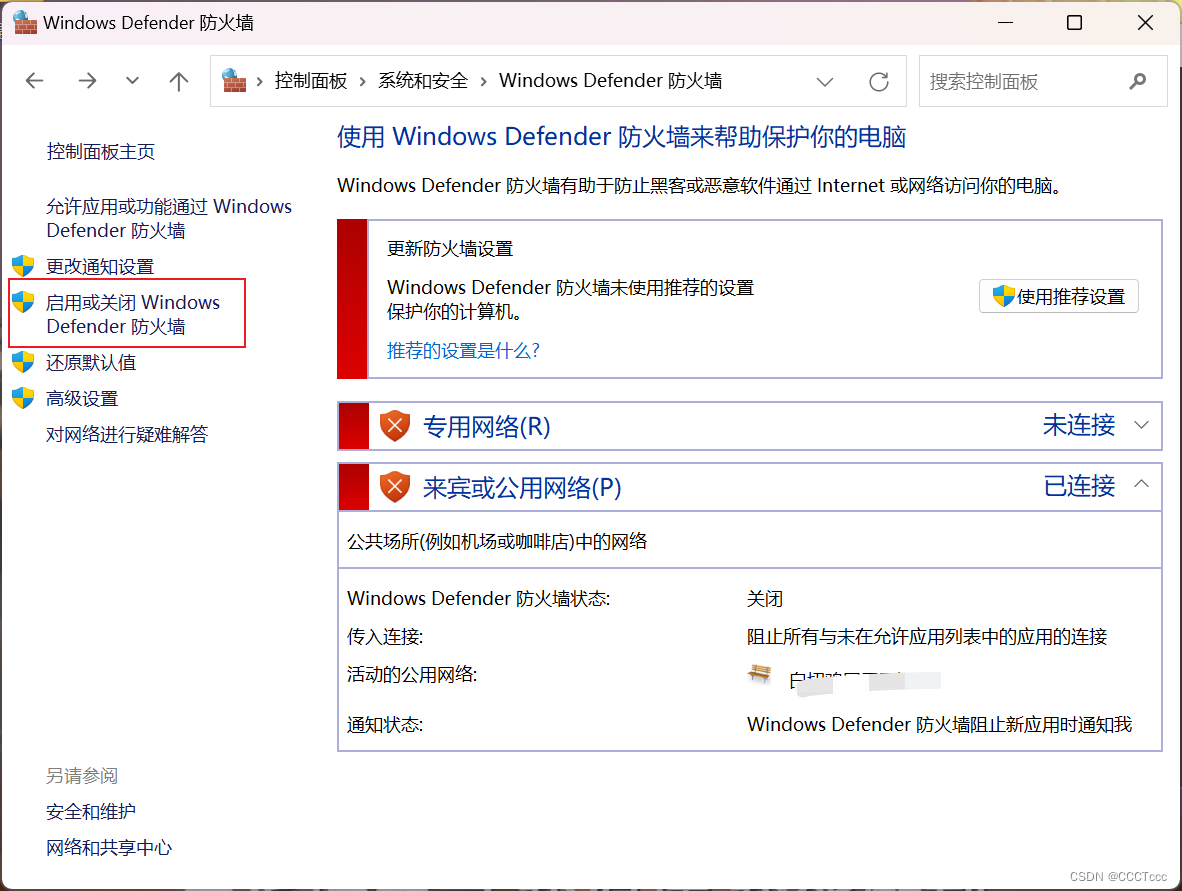Screen dimensions: 1182x891
Task: Go back using the back arrow
Action: tap(35, 81)
